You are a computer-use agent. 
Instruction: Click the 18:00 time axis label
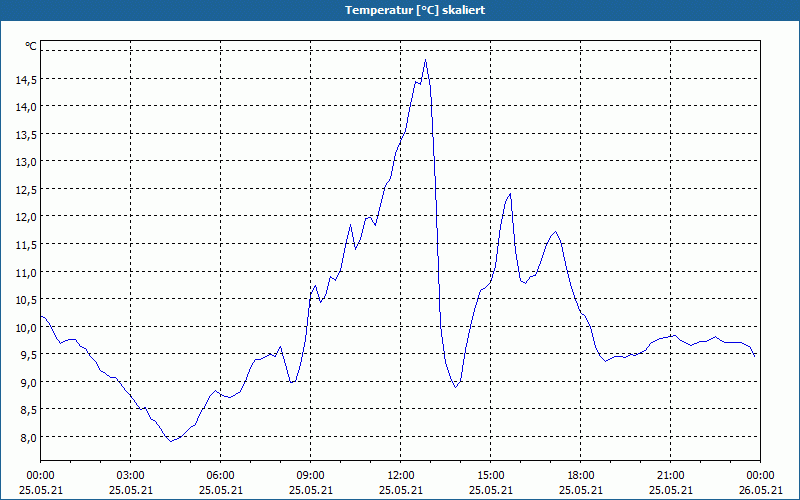[x=581, y=476]
